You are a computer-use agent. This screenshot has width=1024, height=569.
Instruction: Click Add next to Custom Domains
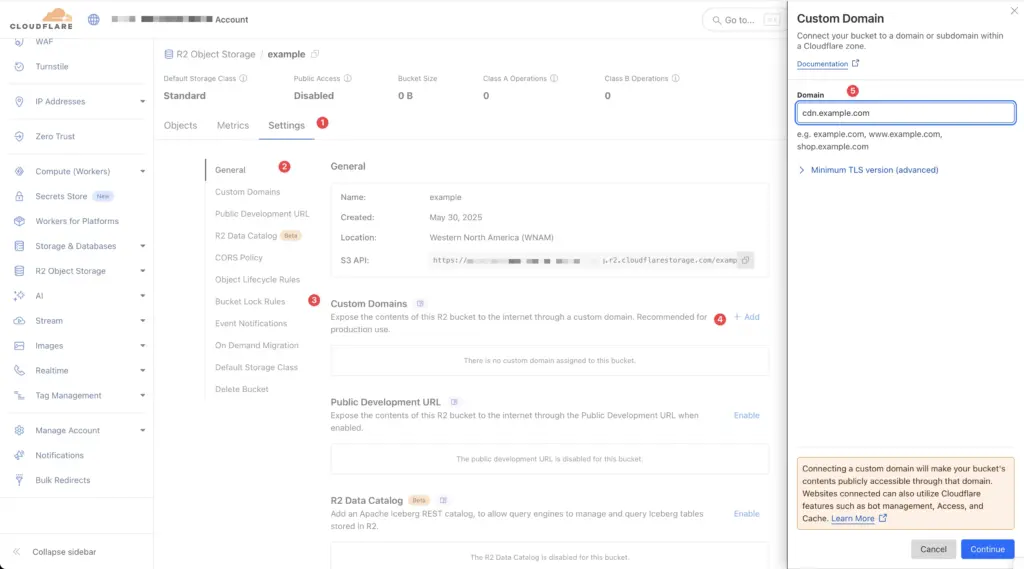pyautogui.click(x=746, y=317)
